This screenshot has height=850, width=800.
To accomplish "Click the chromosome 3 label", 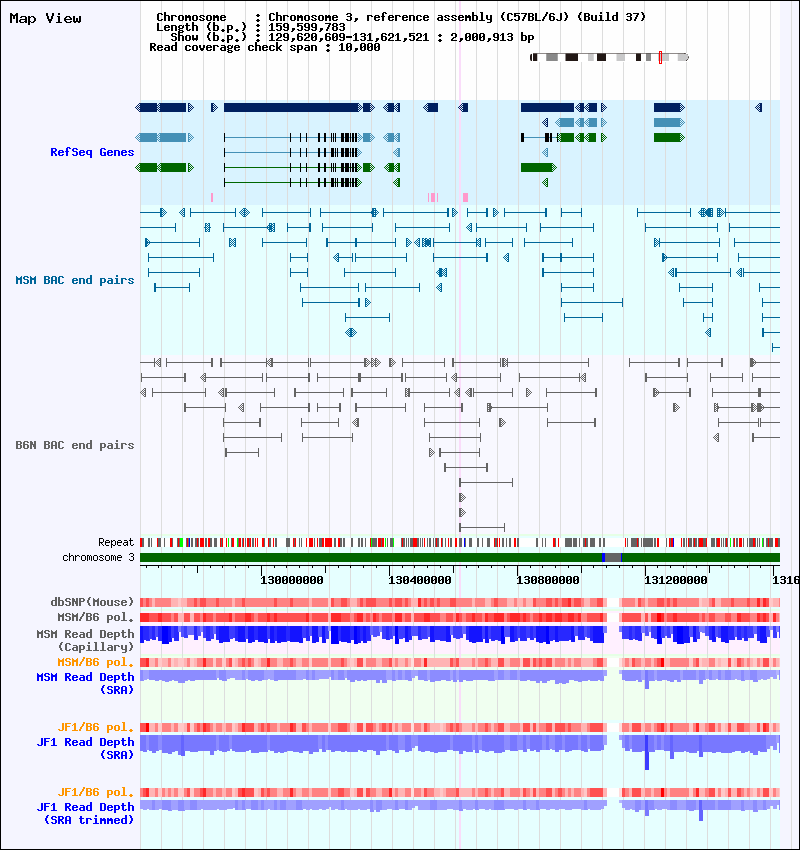I will coord(98,557).
